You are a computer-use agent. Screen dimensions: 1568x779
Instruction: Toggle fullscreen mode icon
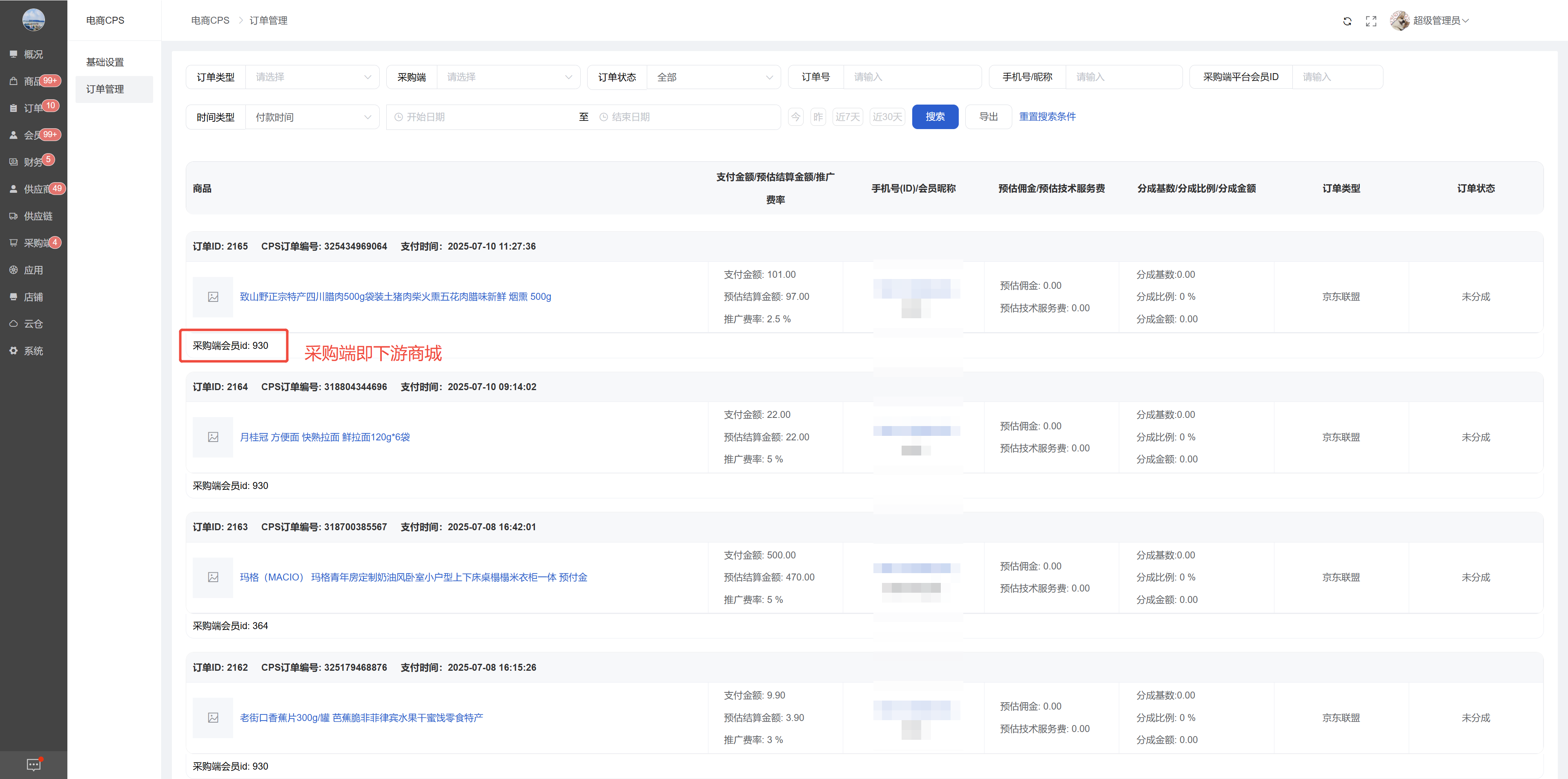pyautogui.click(x=1371, y=21)
